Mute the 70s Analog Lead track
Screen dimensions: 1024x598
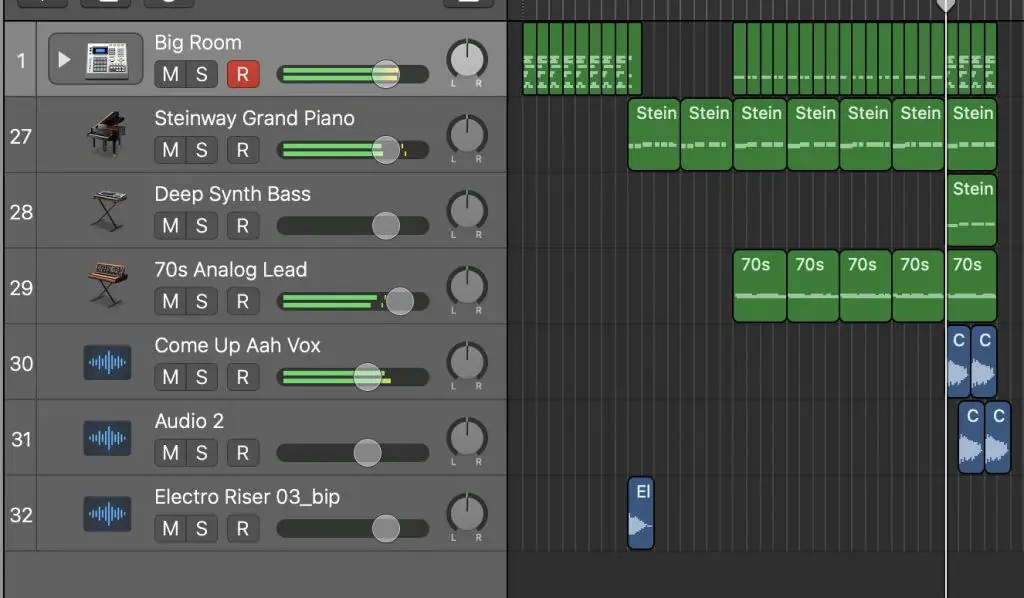point(170,302)
